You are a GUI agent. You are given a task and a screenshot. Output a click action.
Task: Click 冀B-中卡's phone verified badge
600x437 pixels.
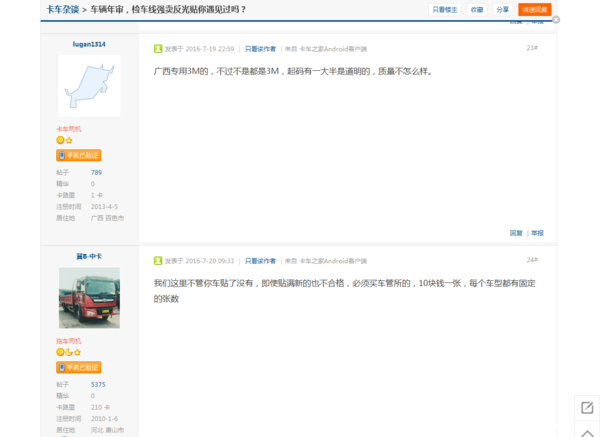coord(79,367)
